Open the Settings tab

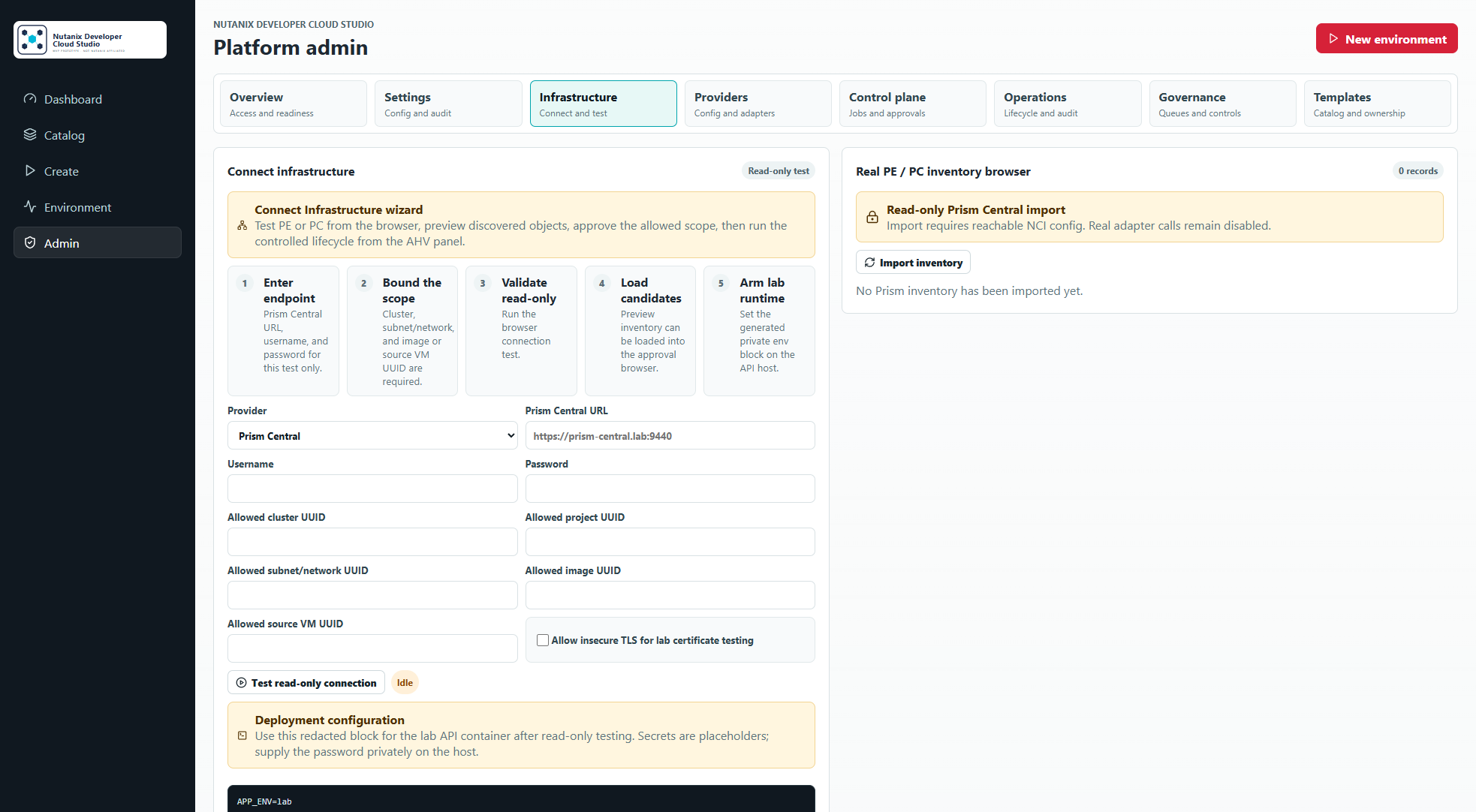pos(448,104)
